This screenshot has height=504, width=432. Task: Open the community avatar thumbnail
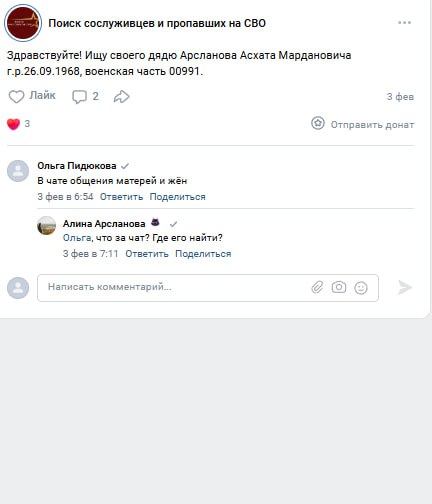tap(23, 23)
